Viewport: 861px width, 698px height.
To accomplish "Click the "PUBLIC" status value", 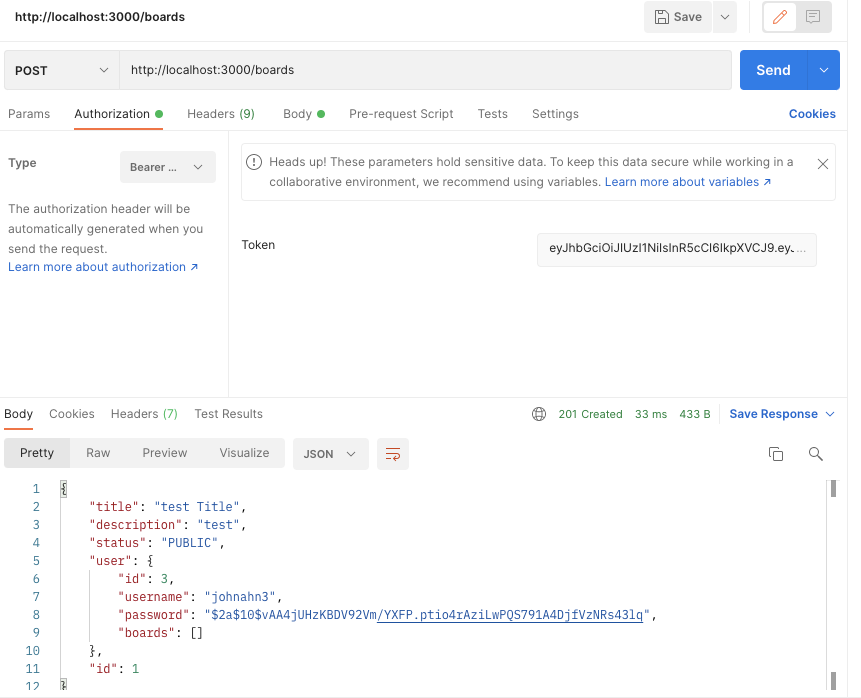I will tap(190, 543).
